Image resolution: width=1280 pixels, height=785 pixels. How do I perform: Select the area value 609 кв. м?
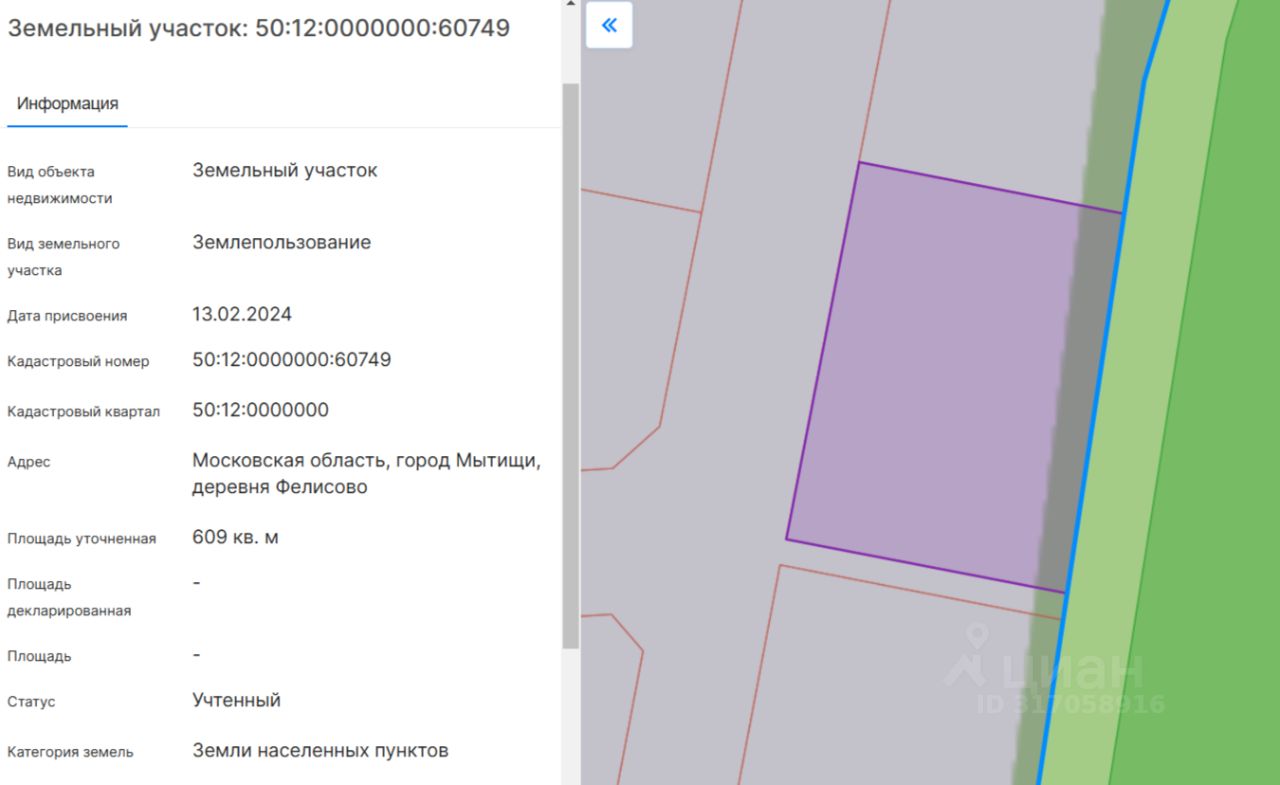pyautogui.click(x=235, y=537)
